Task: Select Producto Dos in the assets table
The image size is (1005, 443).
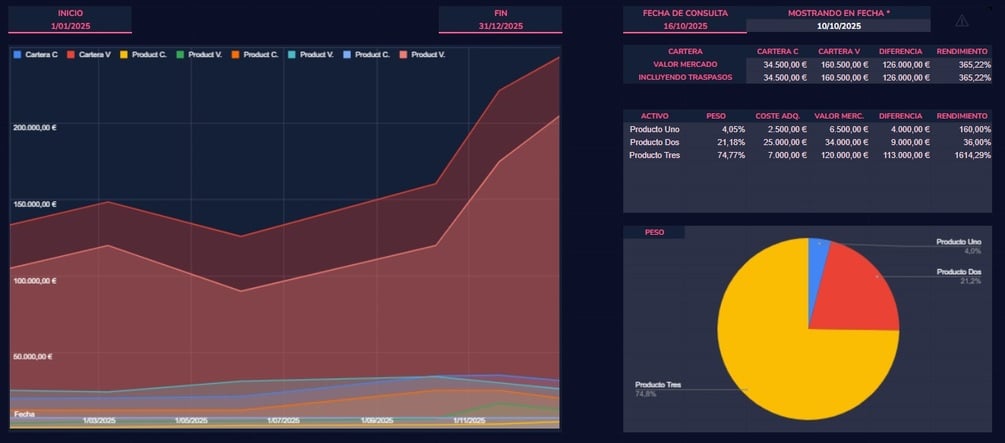Action: (x=654, y=142)
